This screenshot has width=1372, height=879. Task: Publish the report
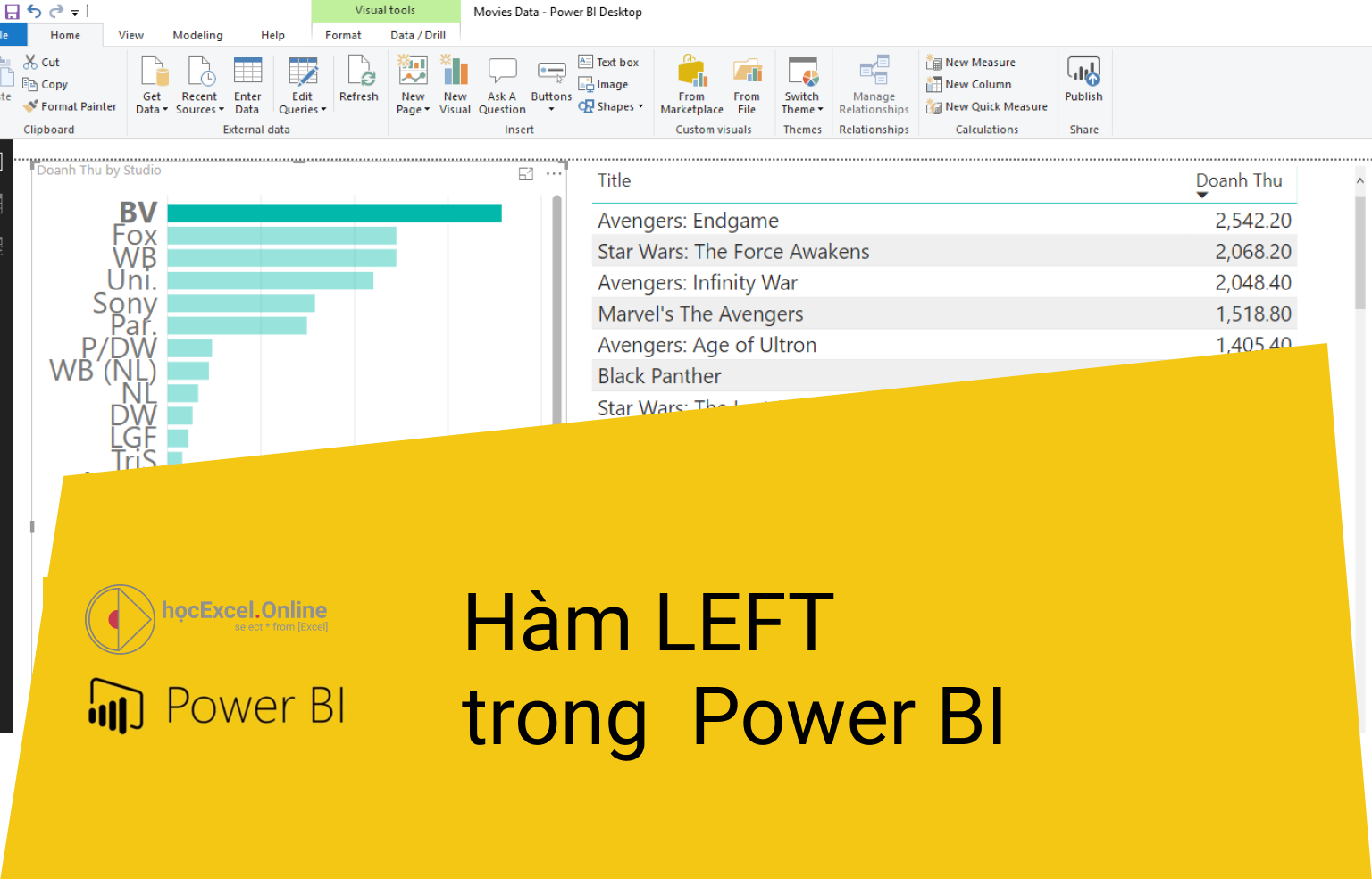pos(1083,80)
